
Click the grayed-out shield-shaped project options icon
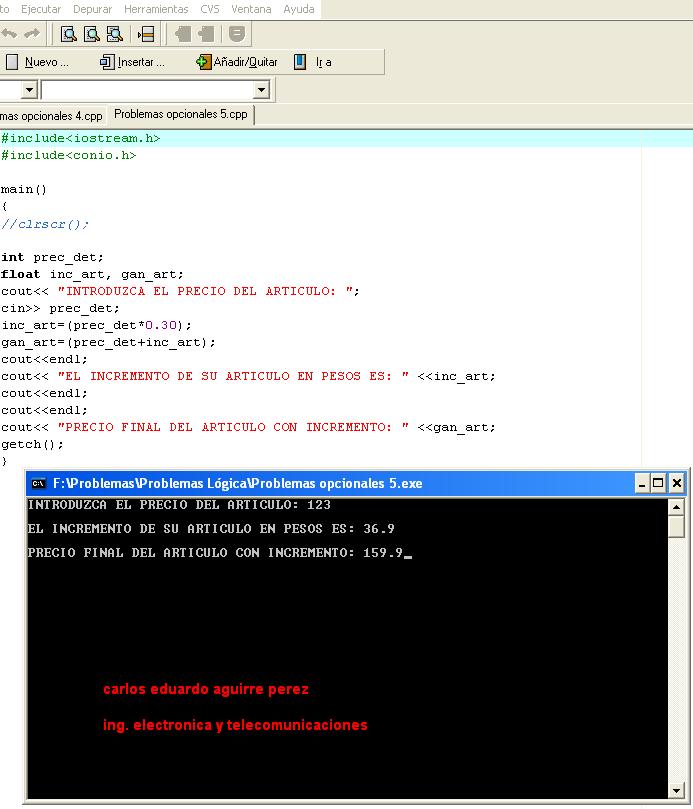[x=237, y=35]
